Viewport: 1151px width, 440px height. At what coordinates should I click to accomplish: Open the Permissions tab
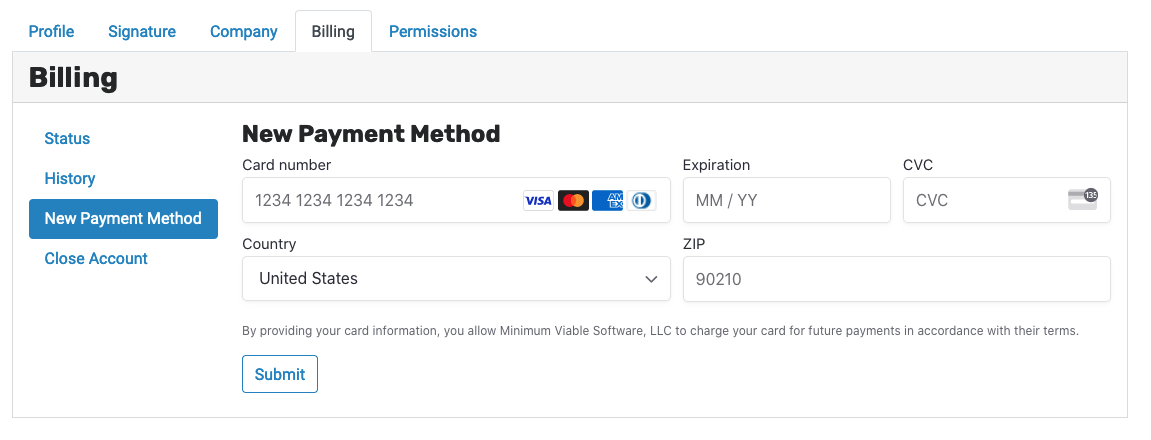pyautogui.click(x=433, y=32)
